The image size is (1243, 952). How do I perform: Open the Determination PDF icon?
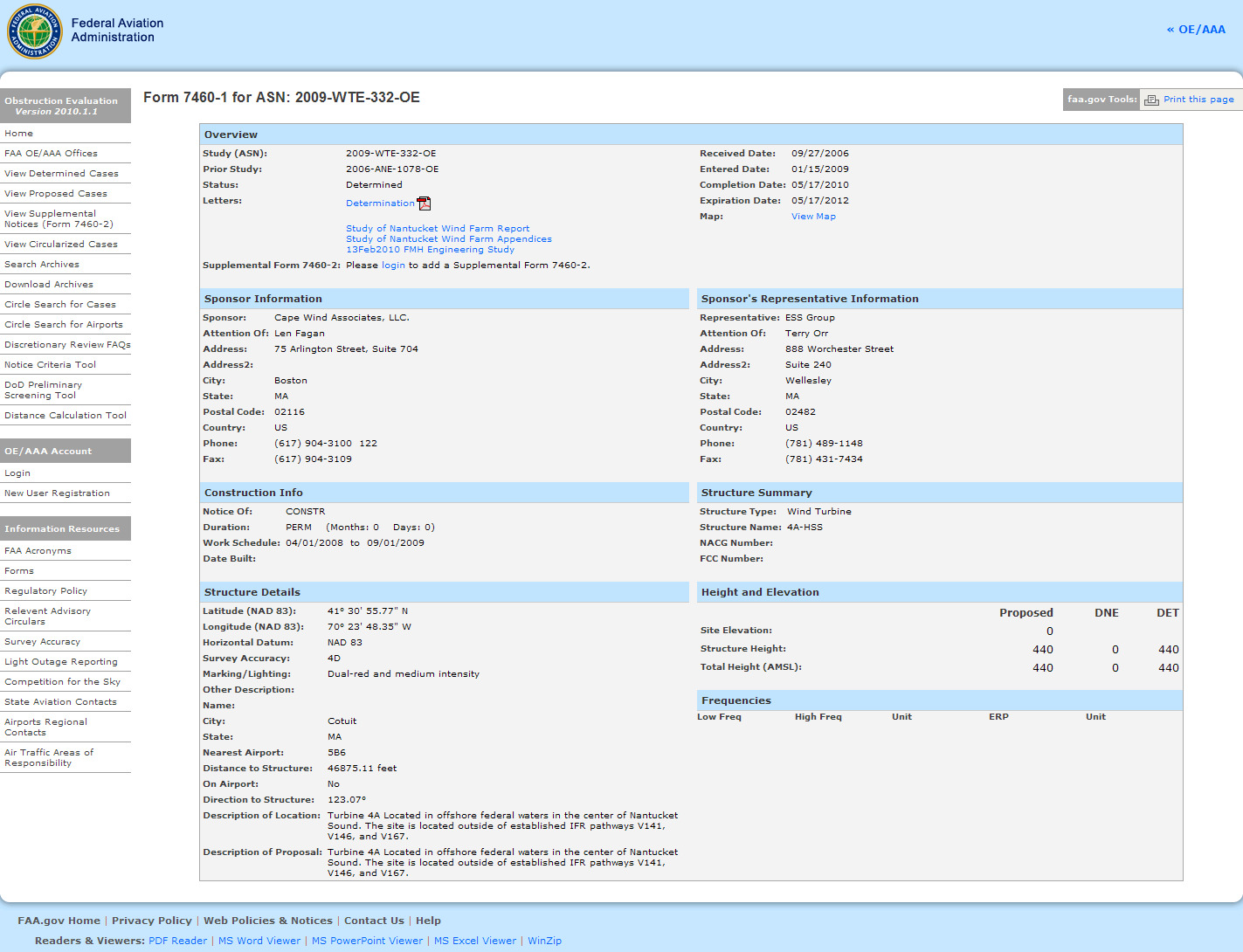click(424, 204)
